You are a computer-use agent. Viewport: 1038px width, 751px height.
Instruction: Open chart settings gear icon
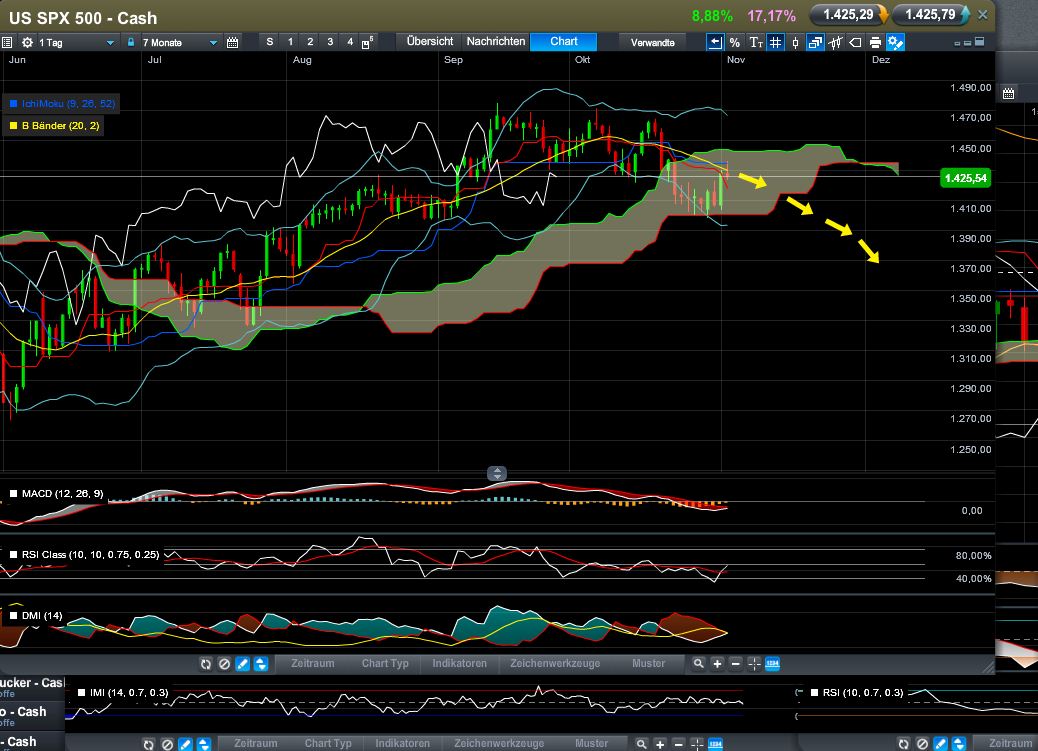pyautogui.click(x=27, y=42)
